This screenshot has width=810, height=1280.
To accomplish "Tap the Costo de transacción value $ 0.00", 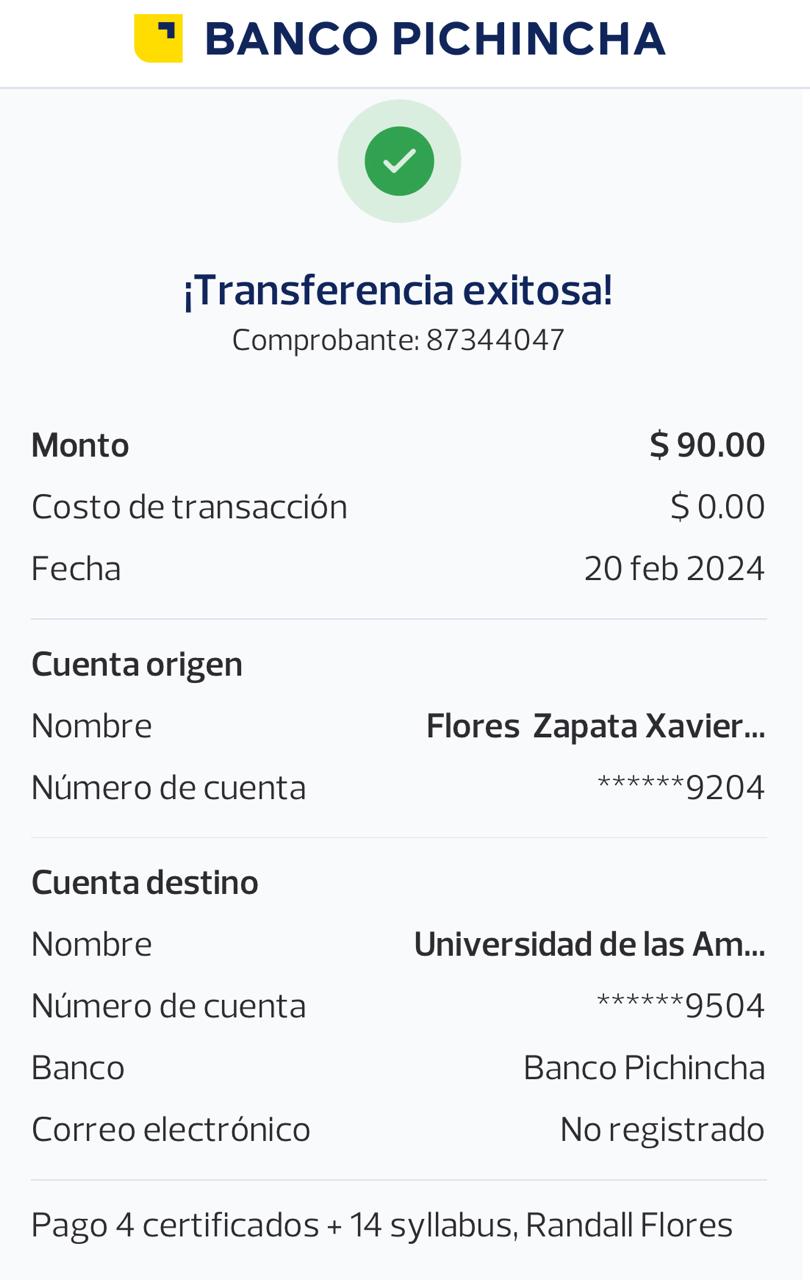I will (x=717, y=507).
